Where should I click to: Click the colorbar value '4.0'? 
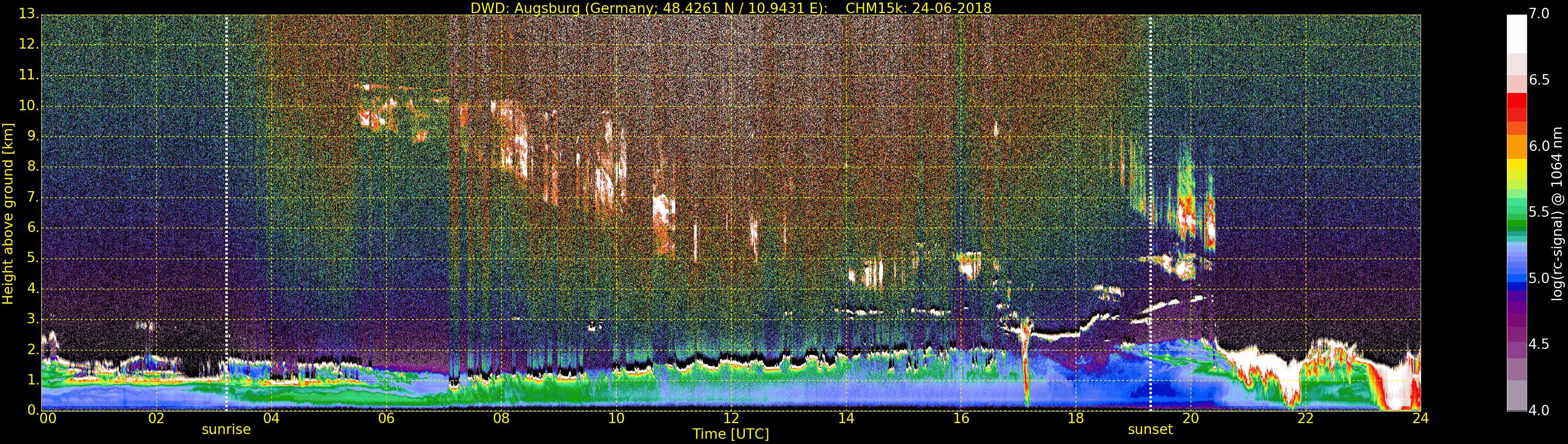coord(1539,410)
